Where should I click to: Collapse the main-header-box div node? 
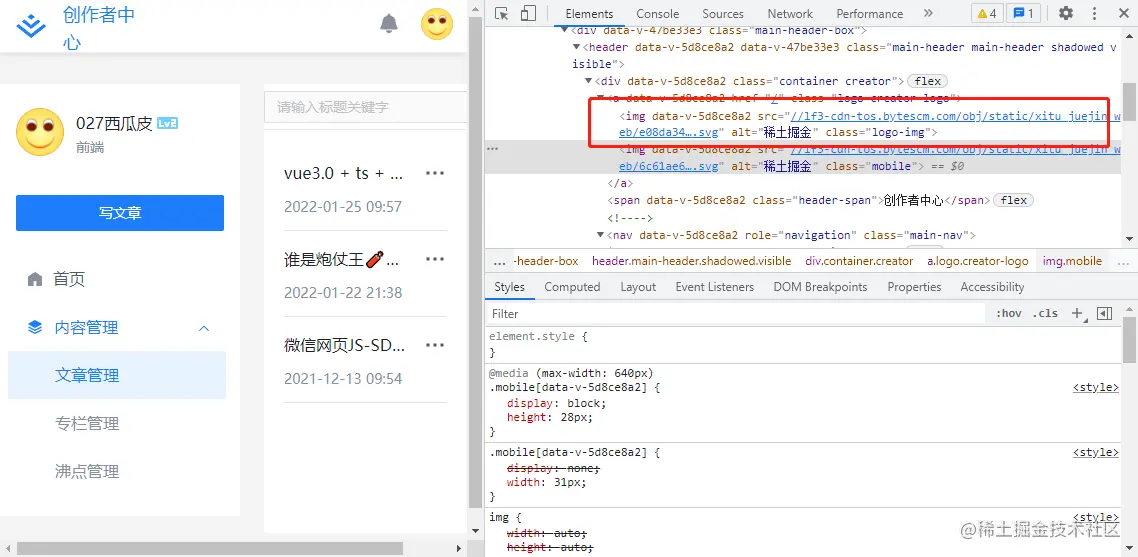pos(564,31)
